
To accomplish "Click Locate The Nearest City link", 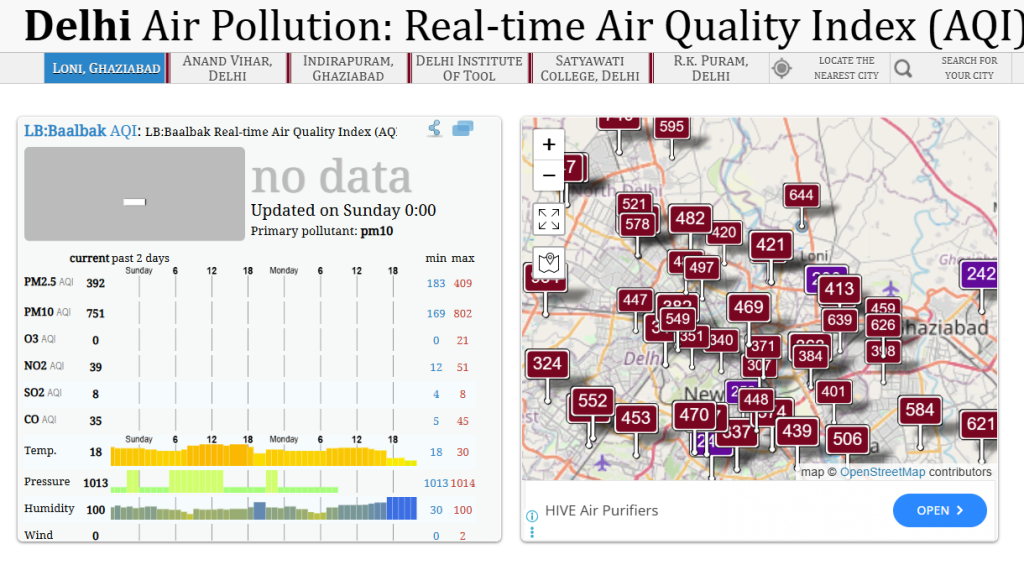I will 846,68.
